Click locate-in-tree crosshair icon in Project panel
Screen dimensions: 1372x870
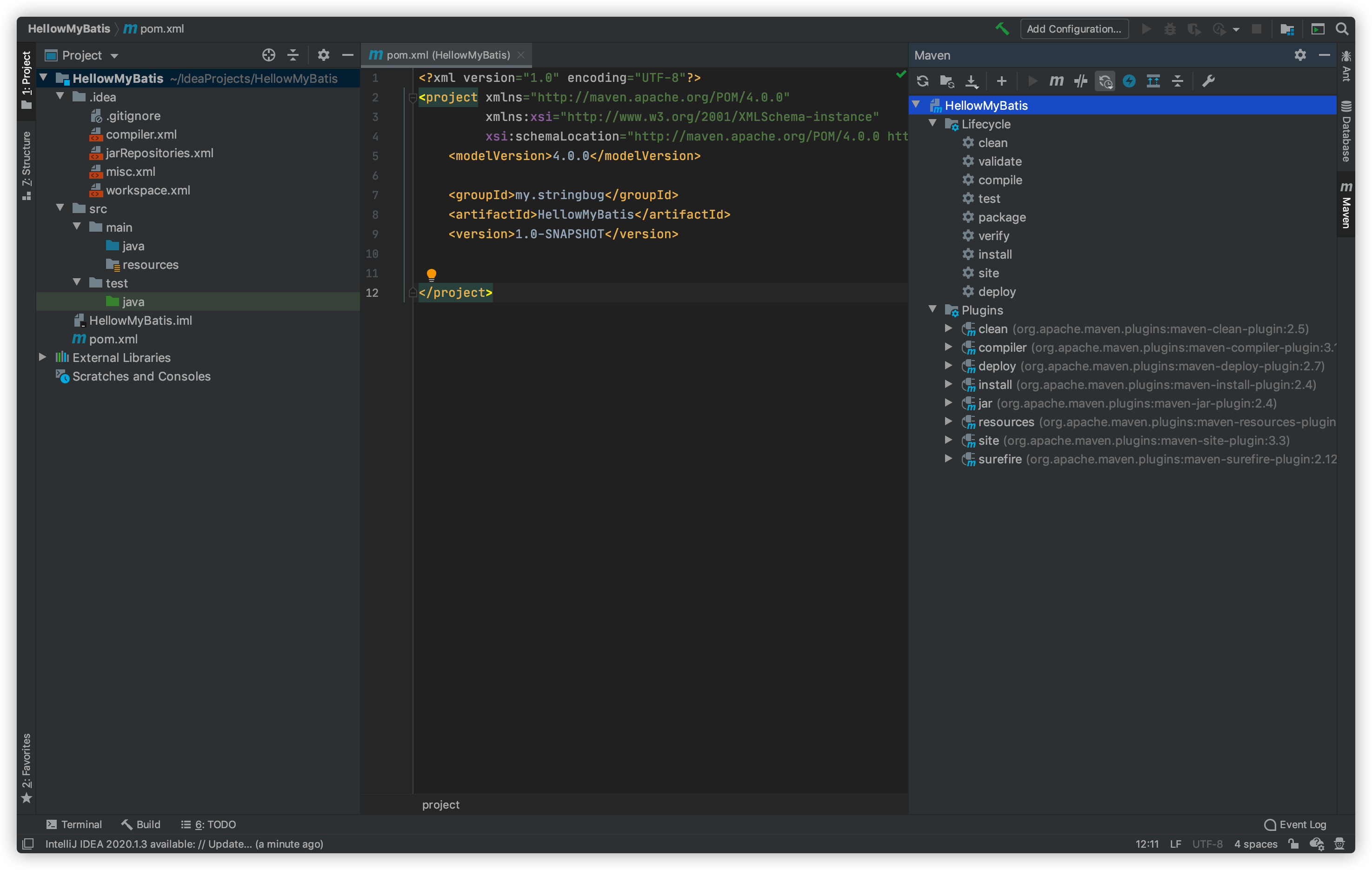[268, 55]
